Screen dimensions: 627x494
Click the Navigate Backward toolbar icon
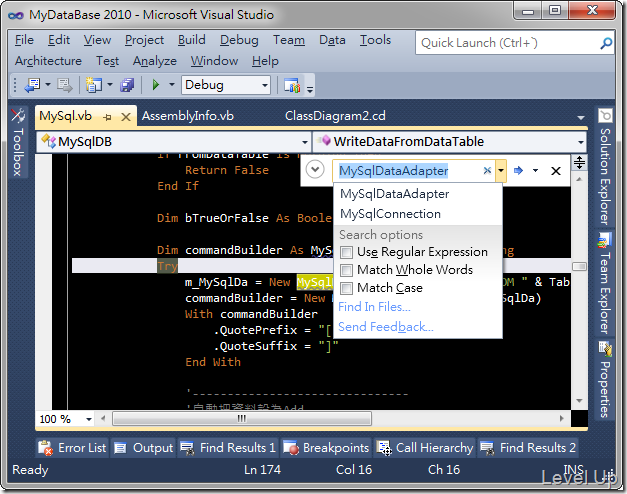(32, 85)
